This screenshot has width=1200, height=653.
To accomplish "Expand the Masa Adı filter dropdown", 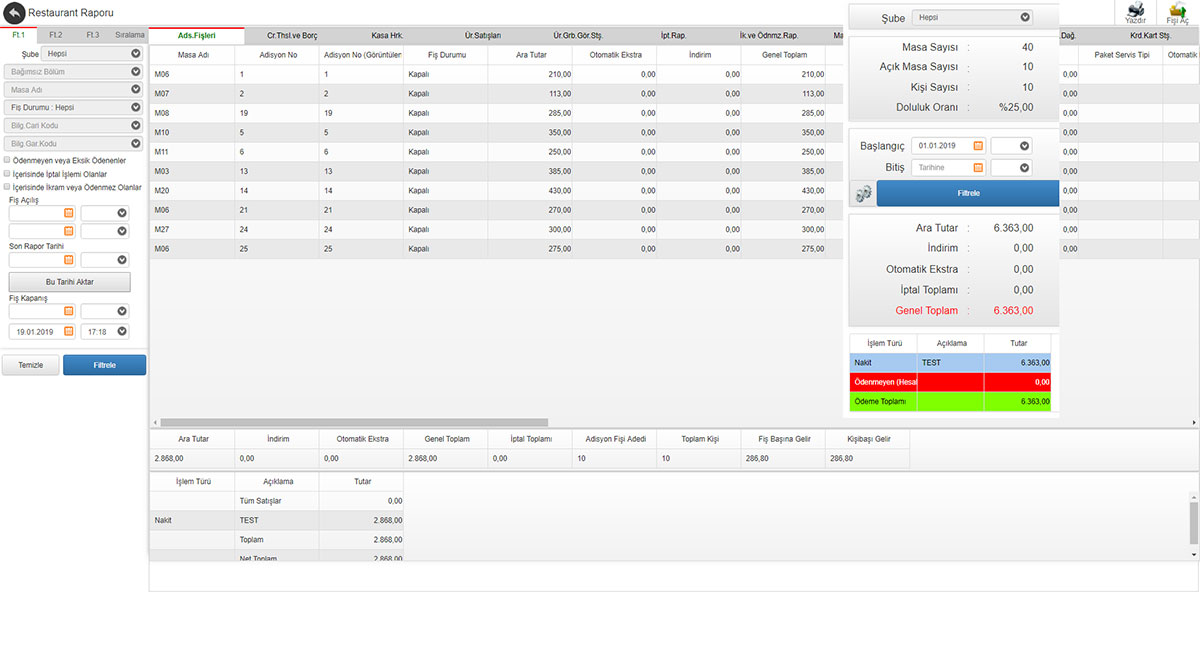I will pyautogui.click(x=75, y=90).
